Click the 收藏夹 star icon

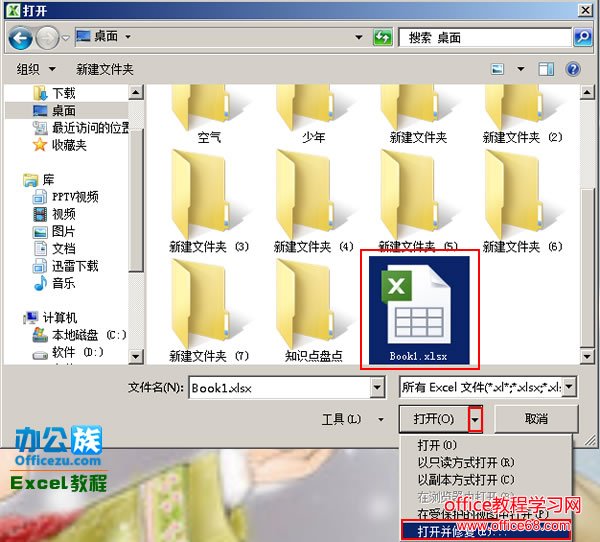pyautogui.click(x=40, y=145)
